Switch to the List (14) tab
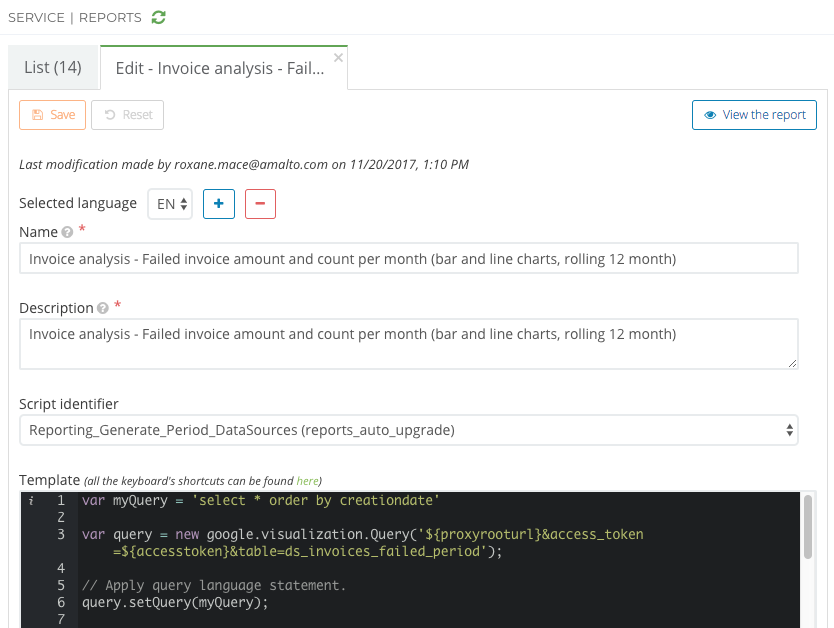 [53, 68]
